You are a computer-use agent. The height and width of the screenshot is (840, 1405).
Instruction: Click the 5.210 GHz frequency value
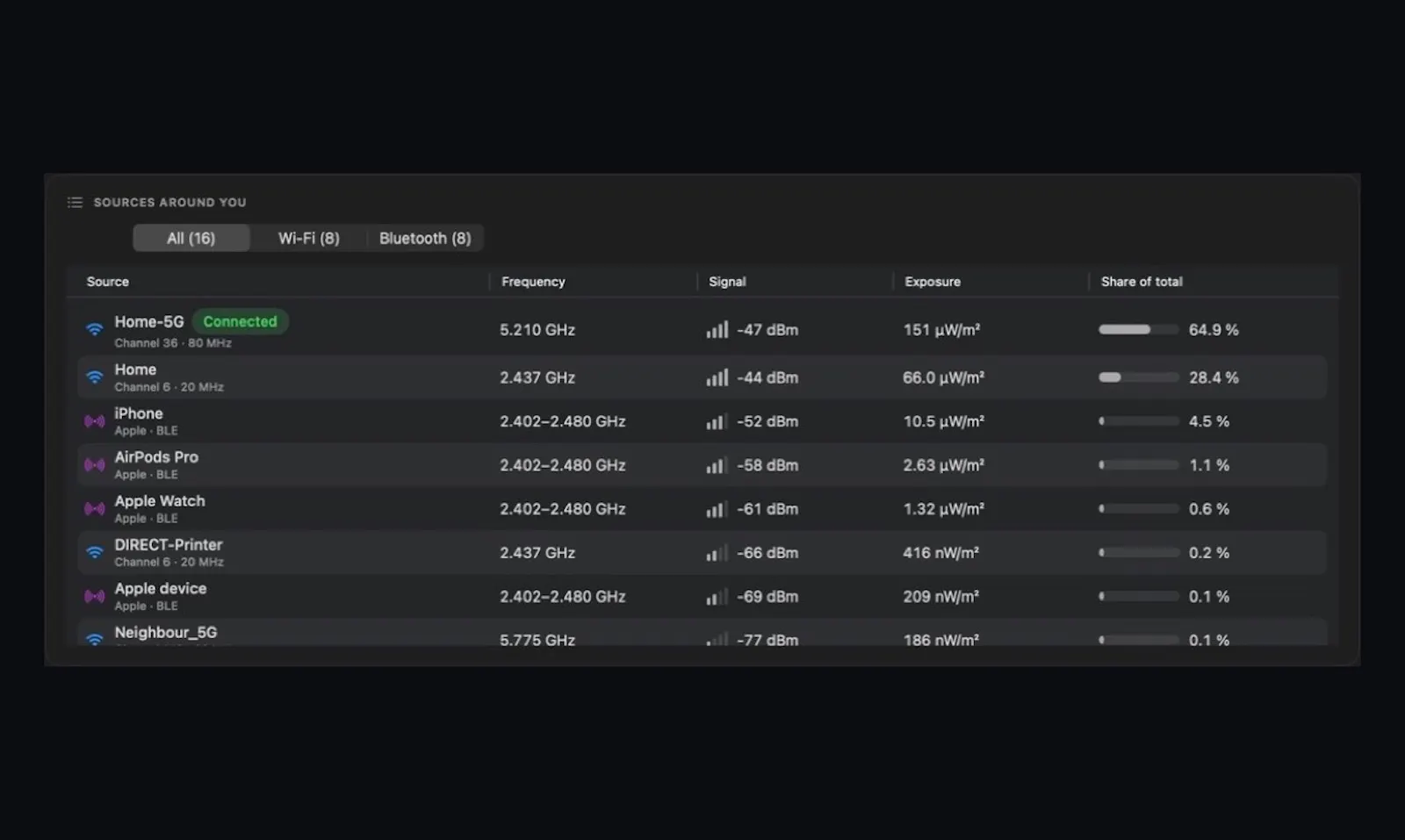pos(537,330)
